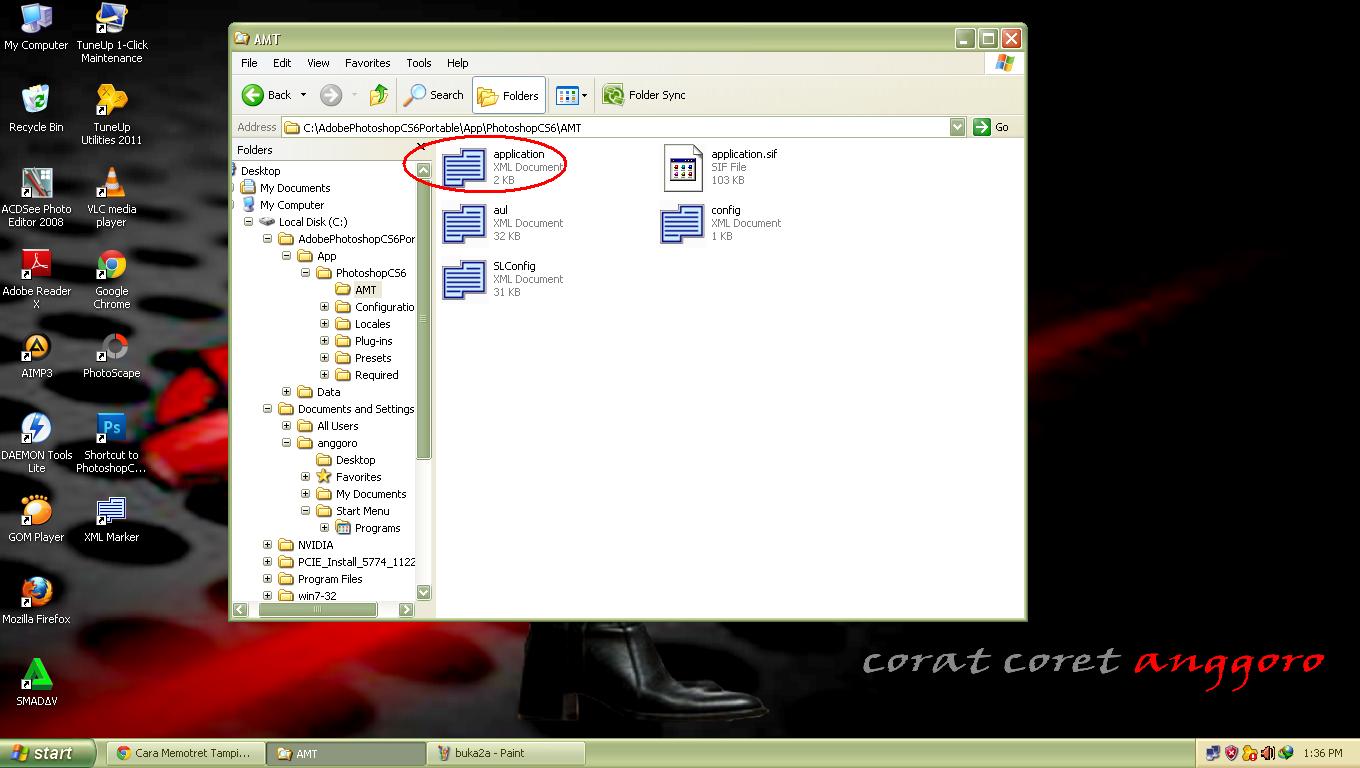Click the green Back arrow icon
Viewport: 1360px width, 768px height.
[x=253, y=95]
